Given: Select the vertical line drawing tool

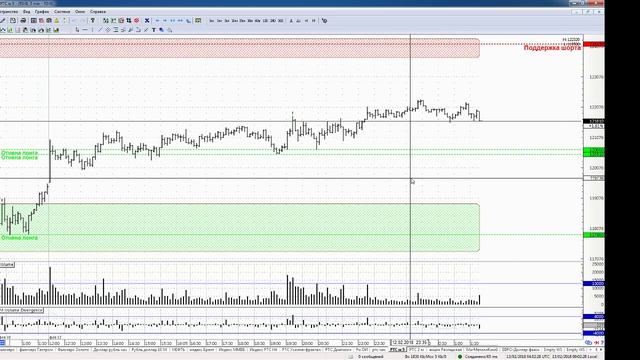Looking at the screenshot, I should coord(92,30).
